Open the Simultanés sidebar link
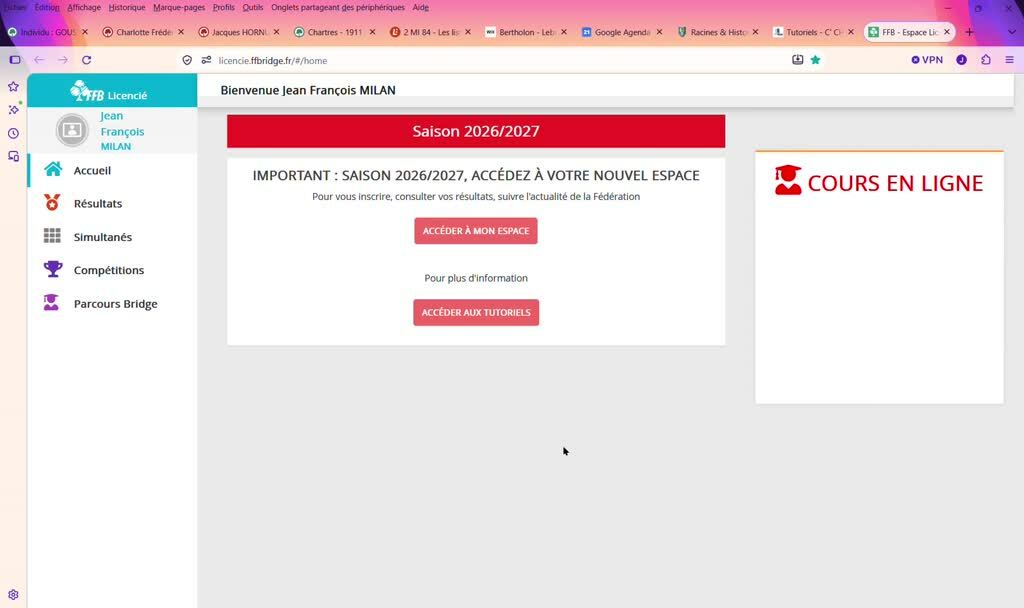This screenshot has width=1024, height=608. point(103,237)
